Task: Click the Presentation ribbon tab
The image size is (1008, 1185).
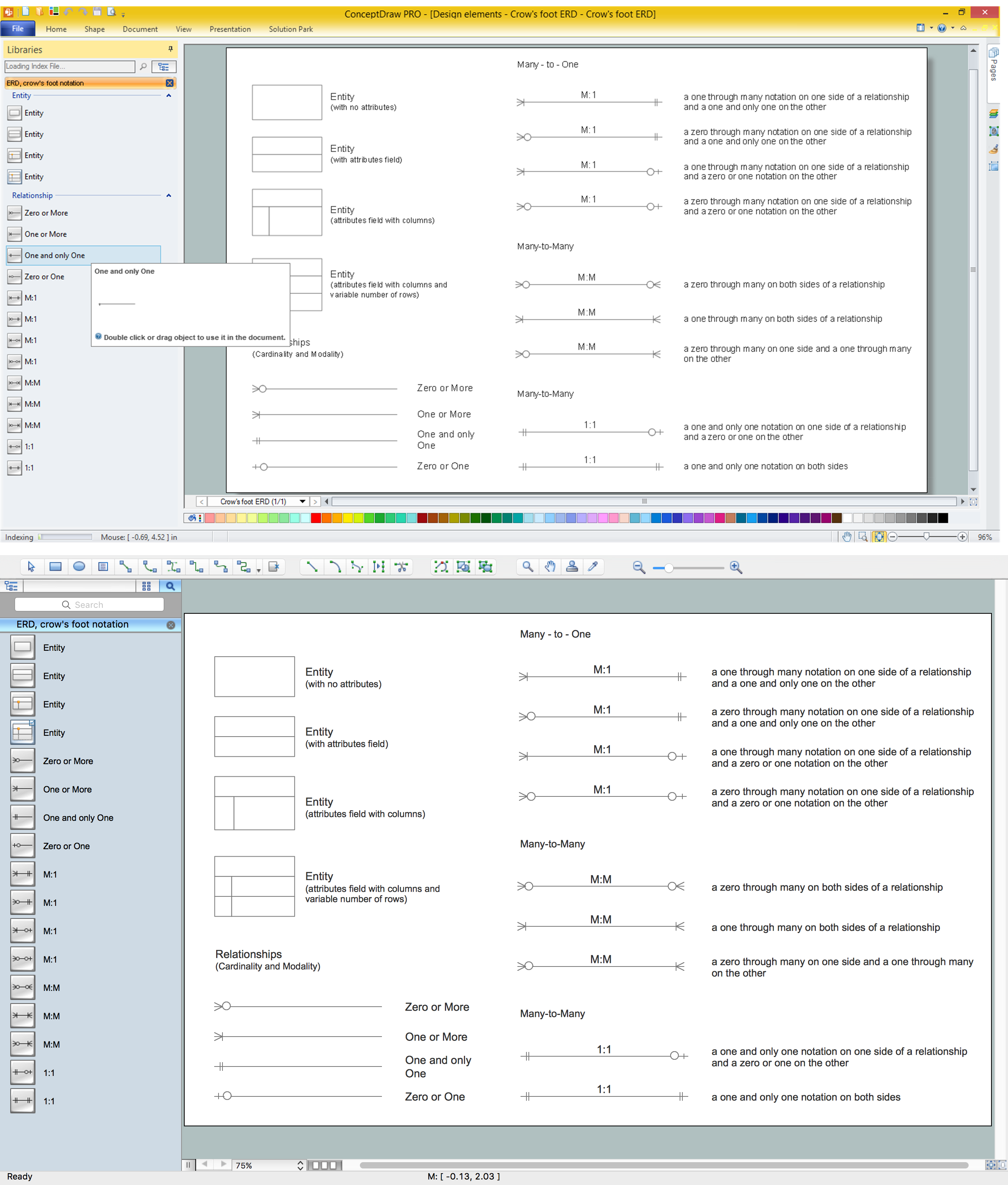Action: [229, 29]
